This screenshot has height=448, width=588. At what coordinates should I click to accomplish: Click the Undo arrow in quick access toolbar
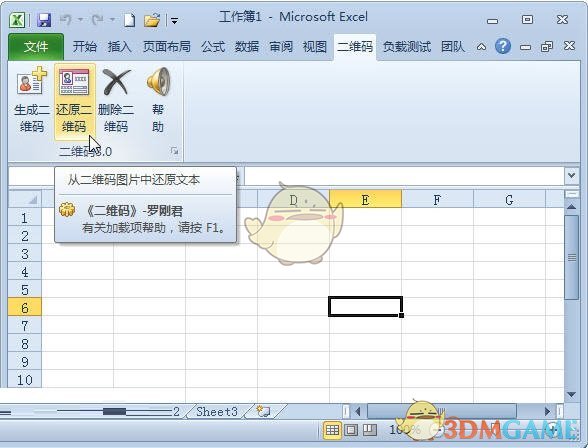[65, 19]
